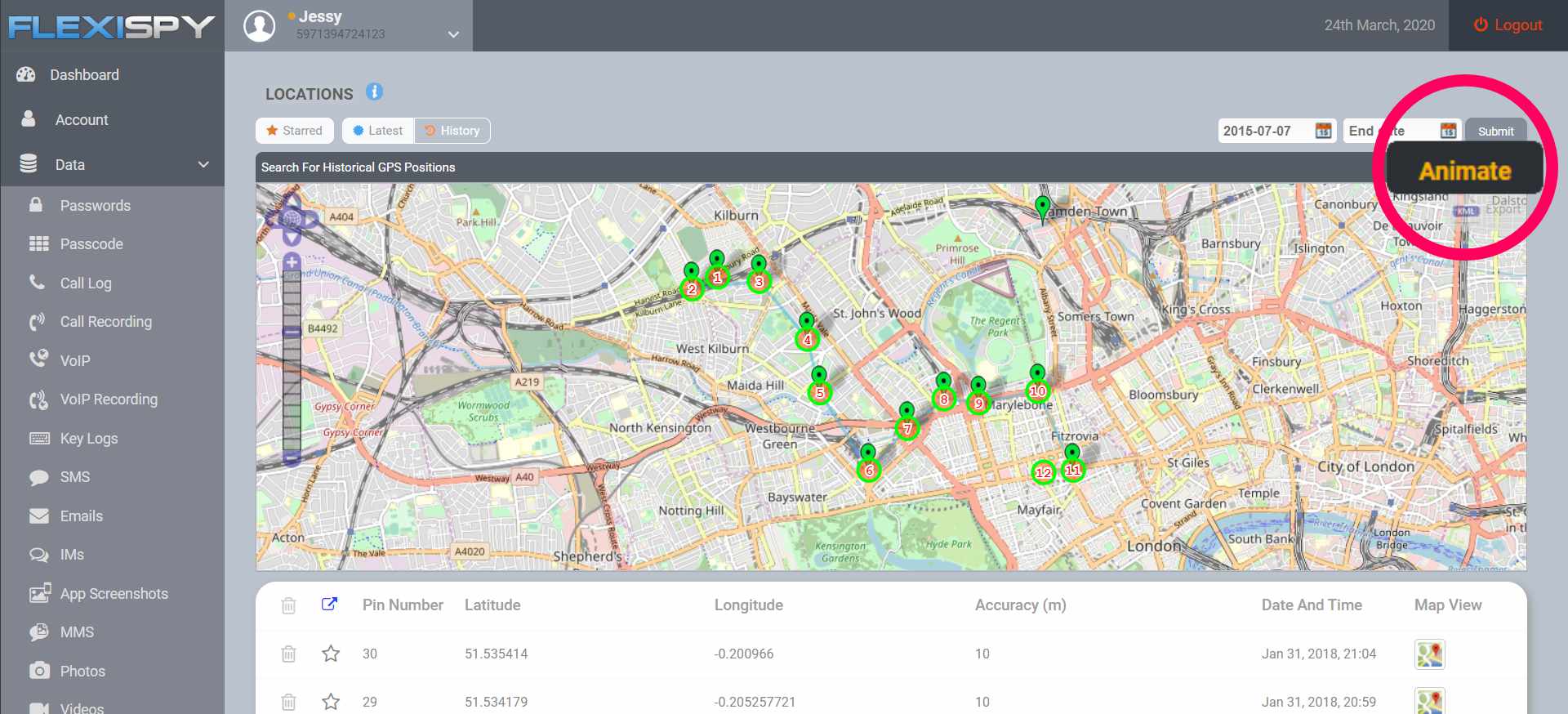The image size is (1568, 714).
Task: Sort by Pin Number column
Action: pyautogui.click(x=403, y=605)
